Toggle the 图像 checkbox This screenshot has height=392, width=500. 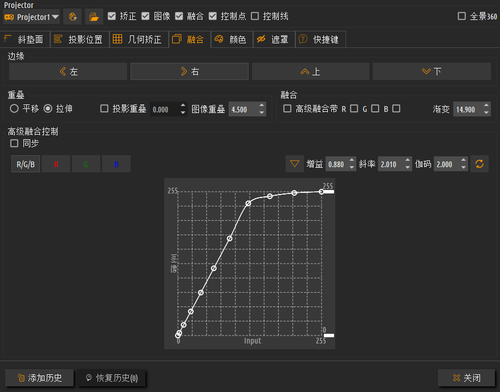[145, 16]
